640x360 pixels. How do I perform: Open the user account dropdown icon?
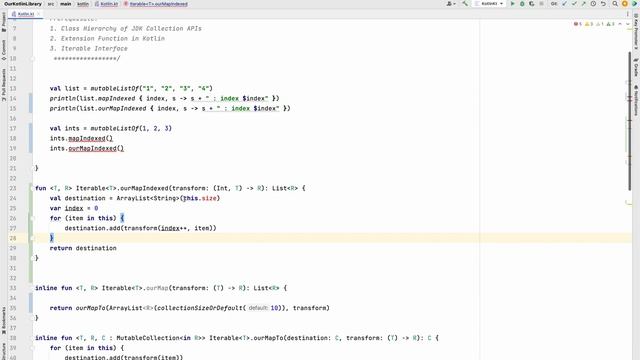(x=451, y=4)
